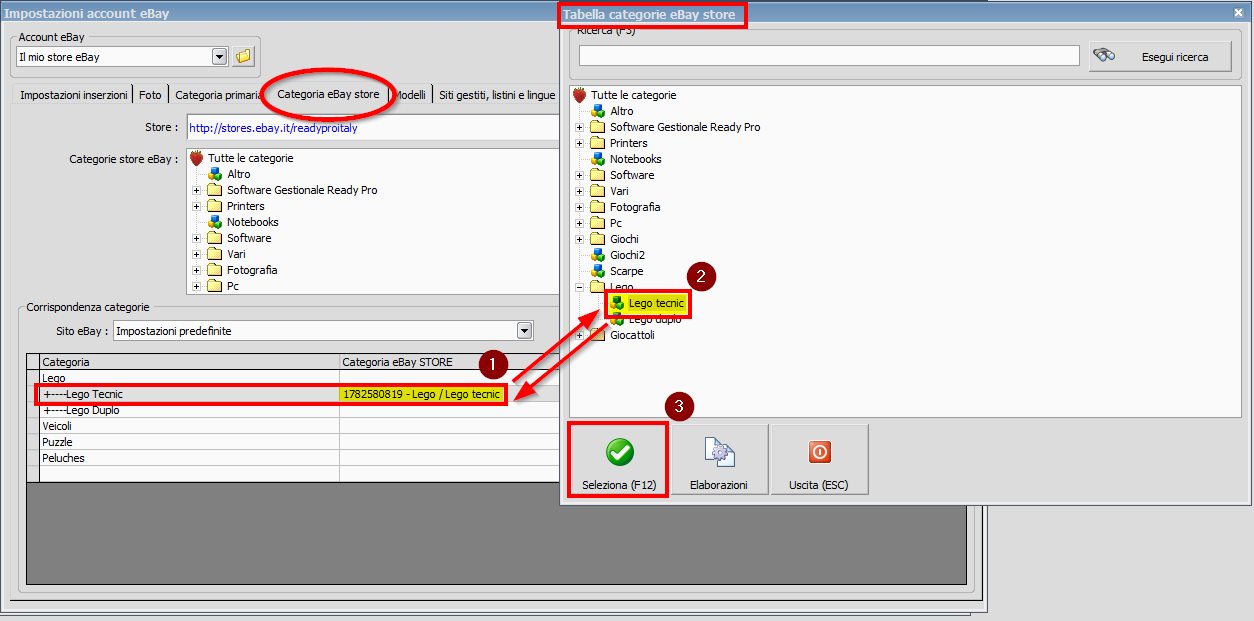Collapse the Lego node in the category table
Image resolution: width=1254 pixels, height=621 pixels.
[x=580, y=287]
